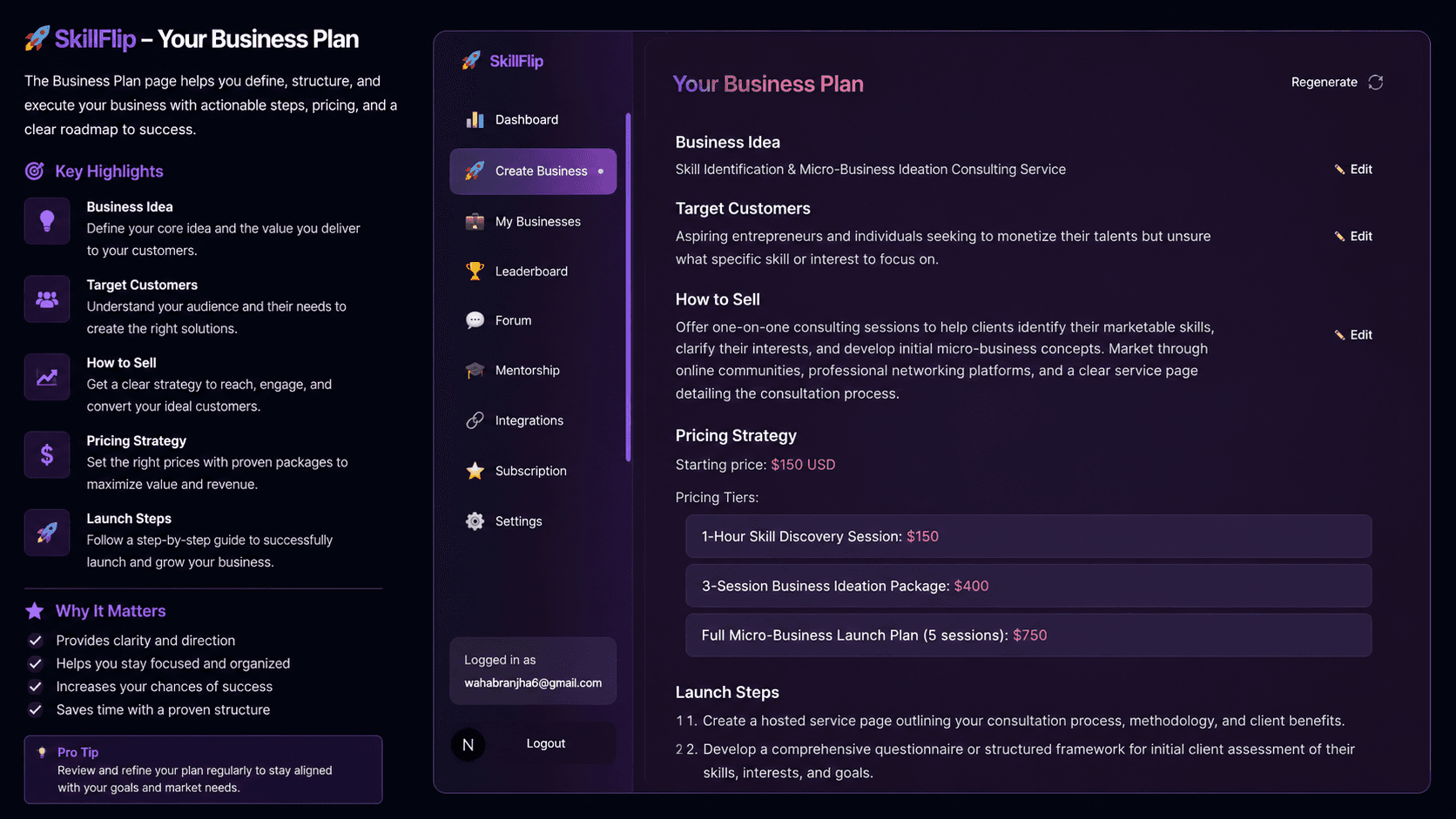Click the Subscription star icon
1456x819 pixels.
pos(475,471)
